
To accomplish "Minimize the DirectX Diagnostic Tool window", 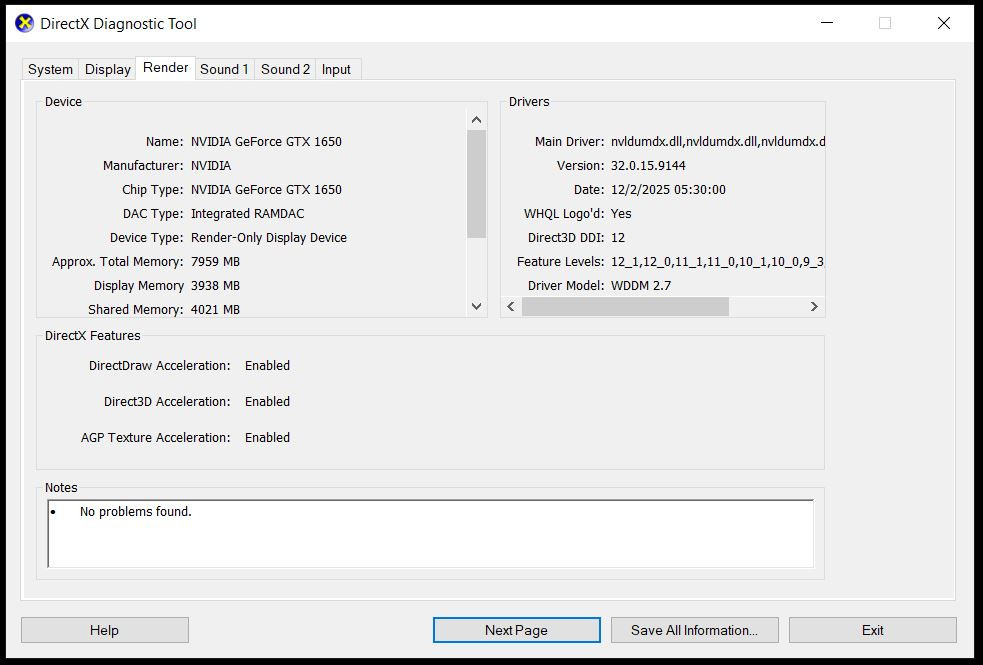I will pos(827,23).
